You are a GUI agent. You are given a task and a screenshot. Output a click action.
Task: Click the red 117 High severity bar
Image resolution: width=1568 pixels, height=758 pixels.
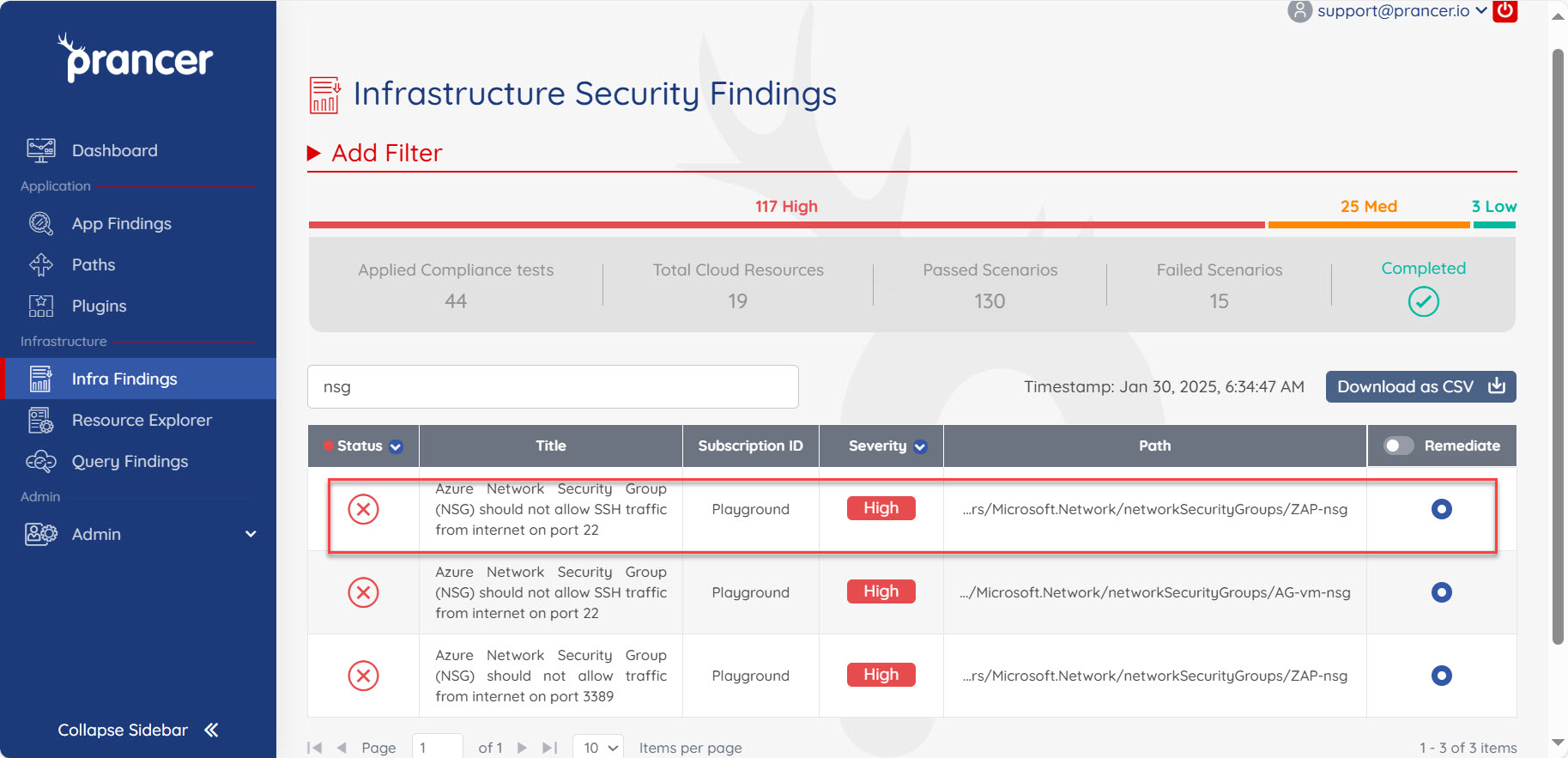click(x=787, y=225)
